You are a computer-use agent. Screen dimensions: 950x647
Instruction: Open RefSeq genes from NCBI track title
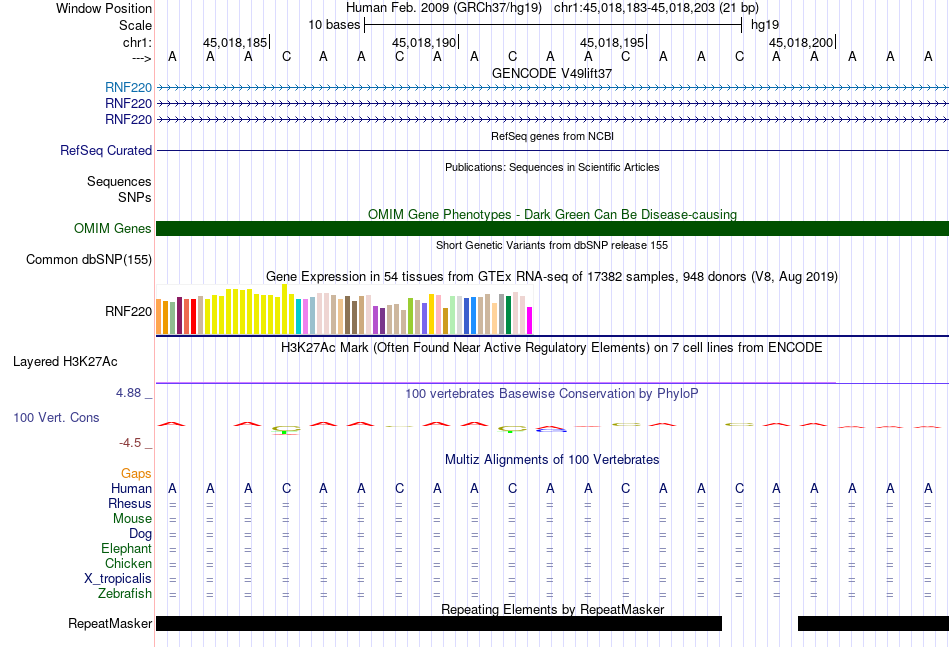coord(552,136)
